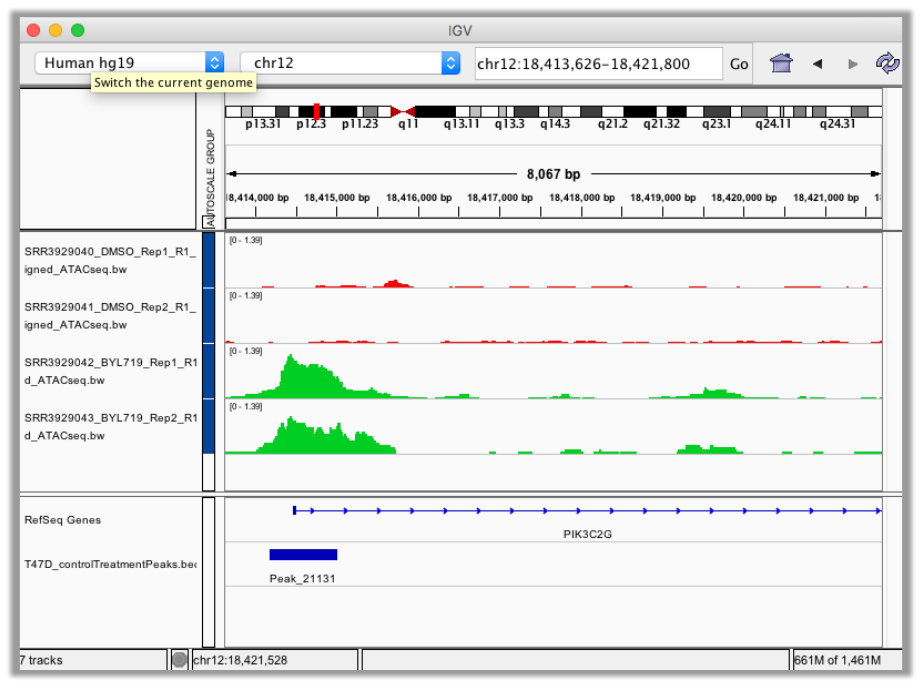Select the T47D_controlTreatmentPeaks track label

(x=110, y=564)
